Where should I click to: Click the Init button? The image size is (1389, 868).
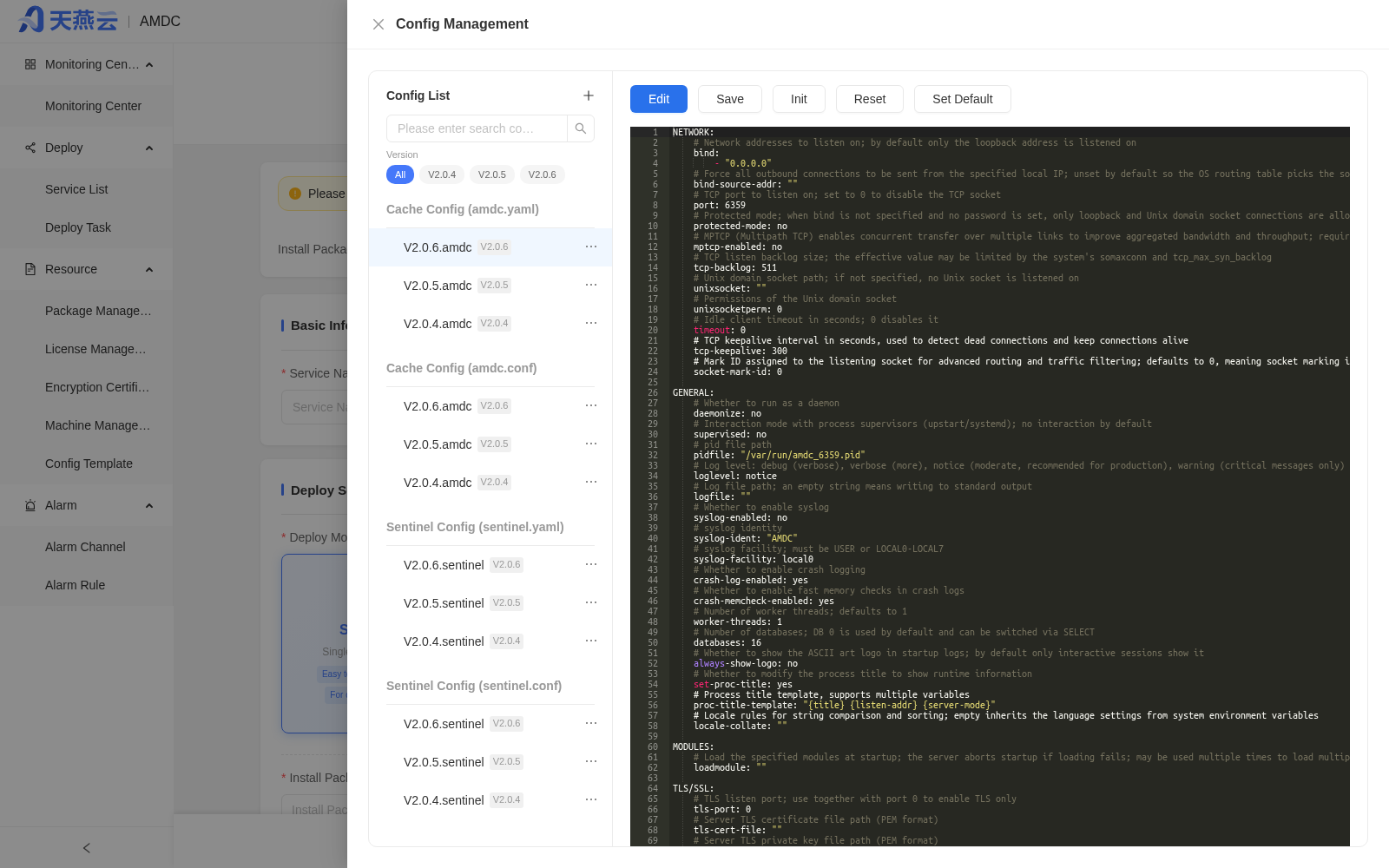799,99
